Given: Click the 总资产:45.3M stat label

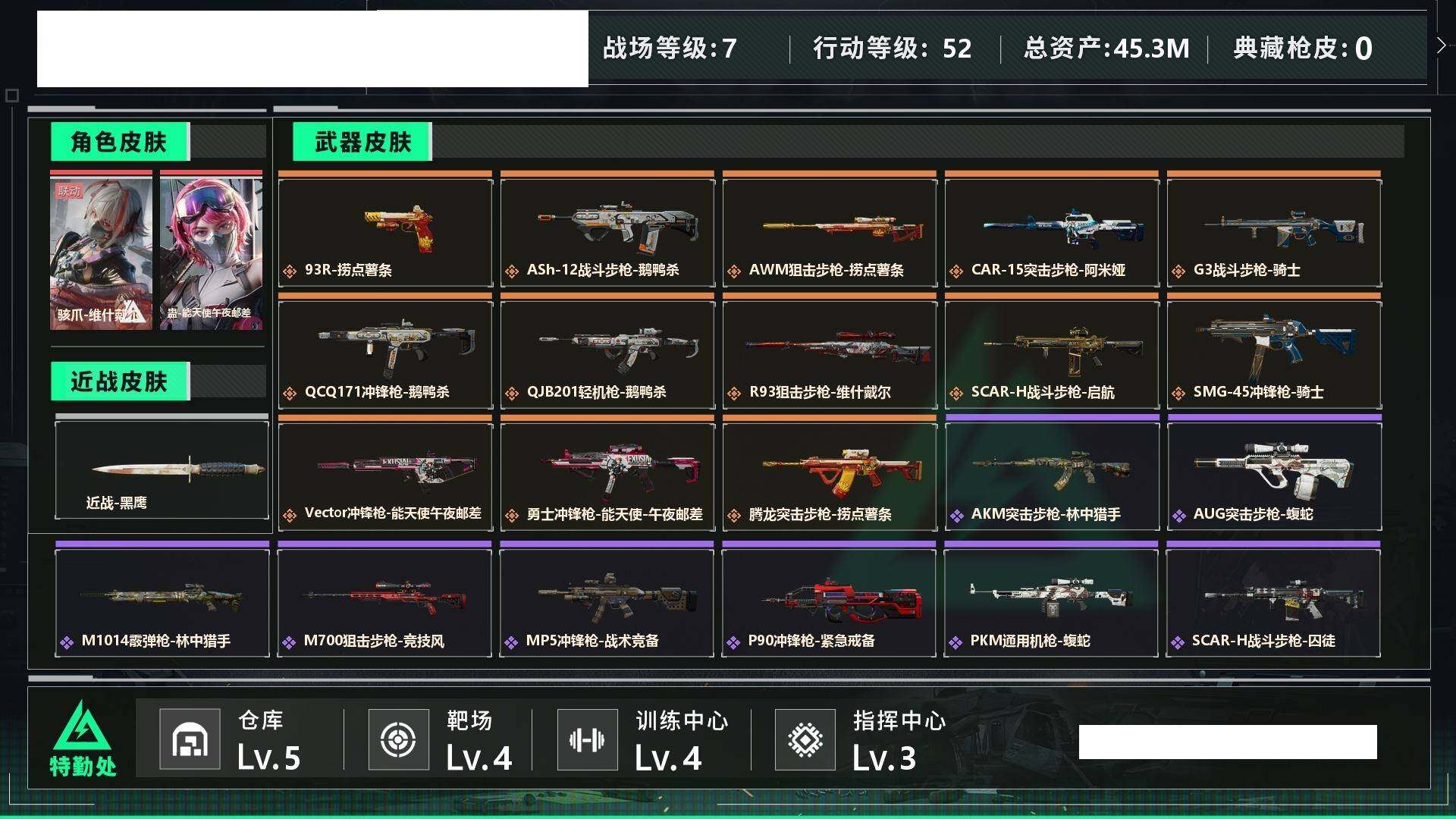Looking at the screenshot, I should click(1106, 49).
